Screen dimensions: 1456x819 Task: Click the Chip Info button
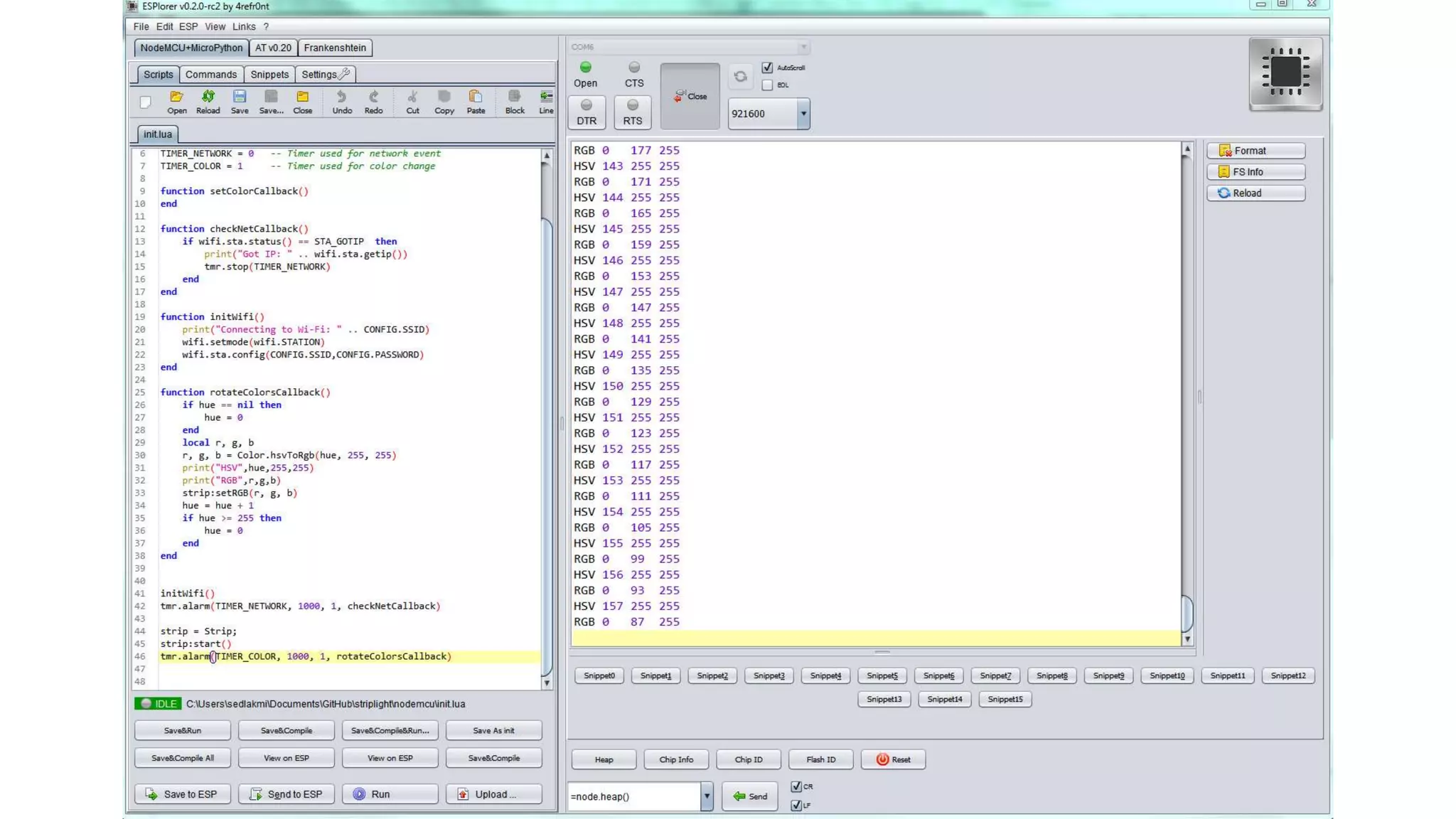pyautogui.click(x=676, y=759)
